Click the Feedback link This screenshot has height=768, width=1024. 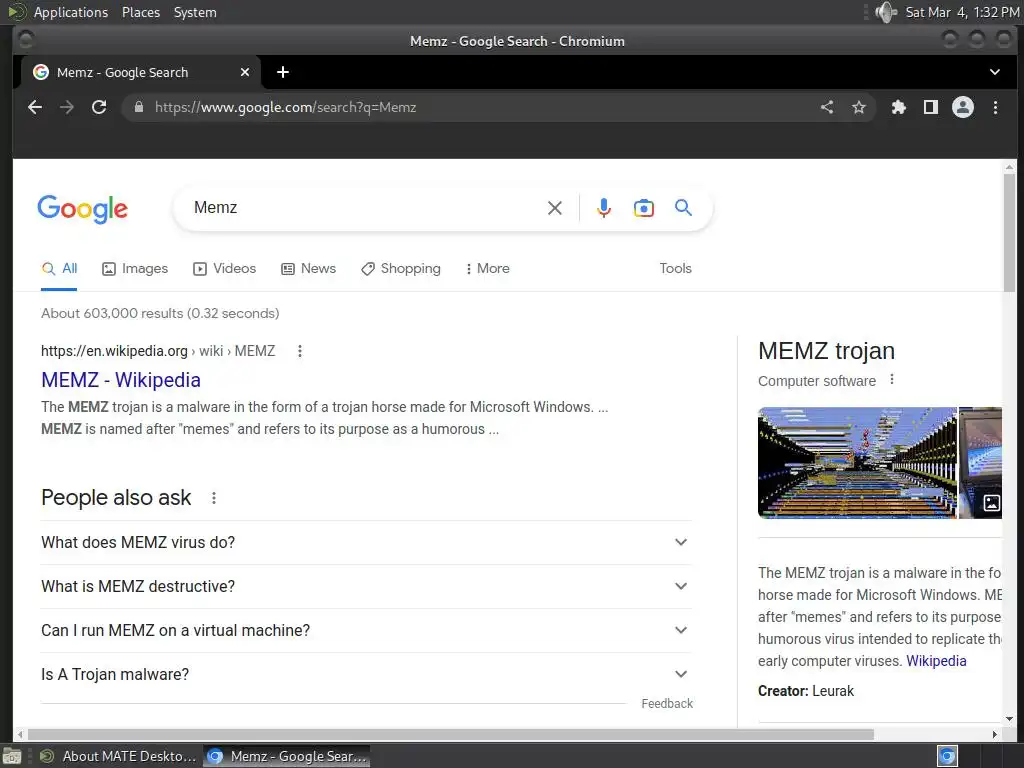[x=667, y=703]
